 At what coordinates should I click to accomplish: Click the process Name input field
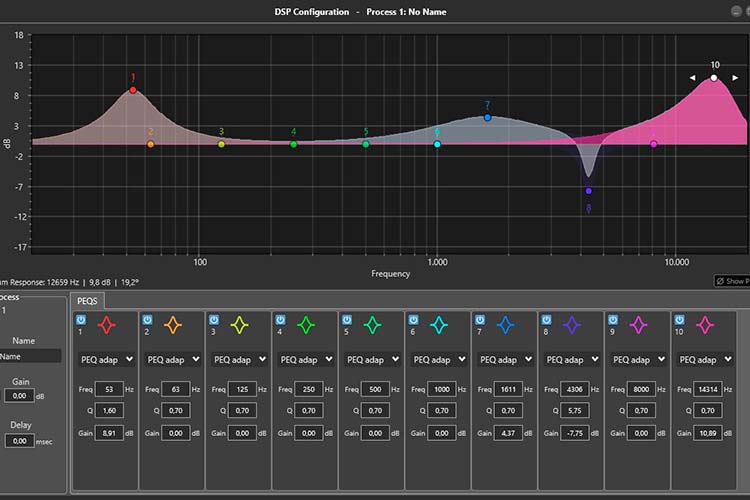click(30, 356)
